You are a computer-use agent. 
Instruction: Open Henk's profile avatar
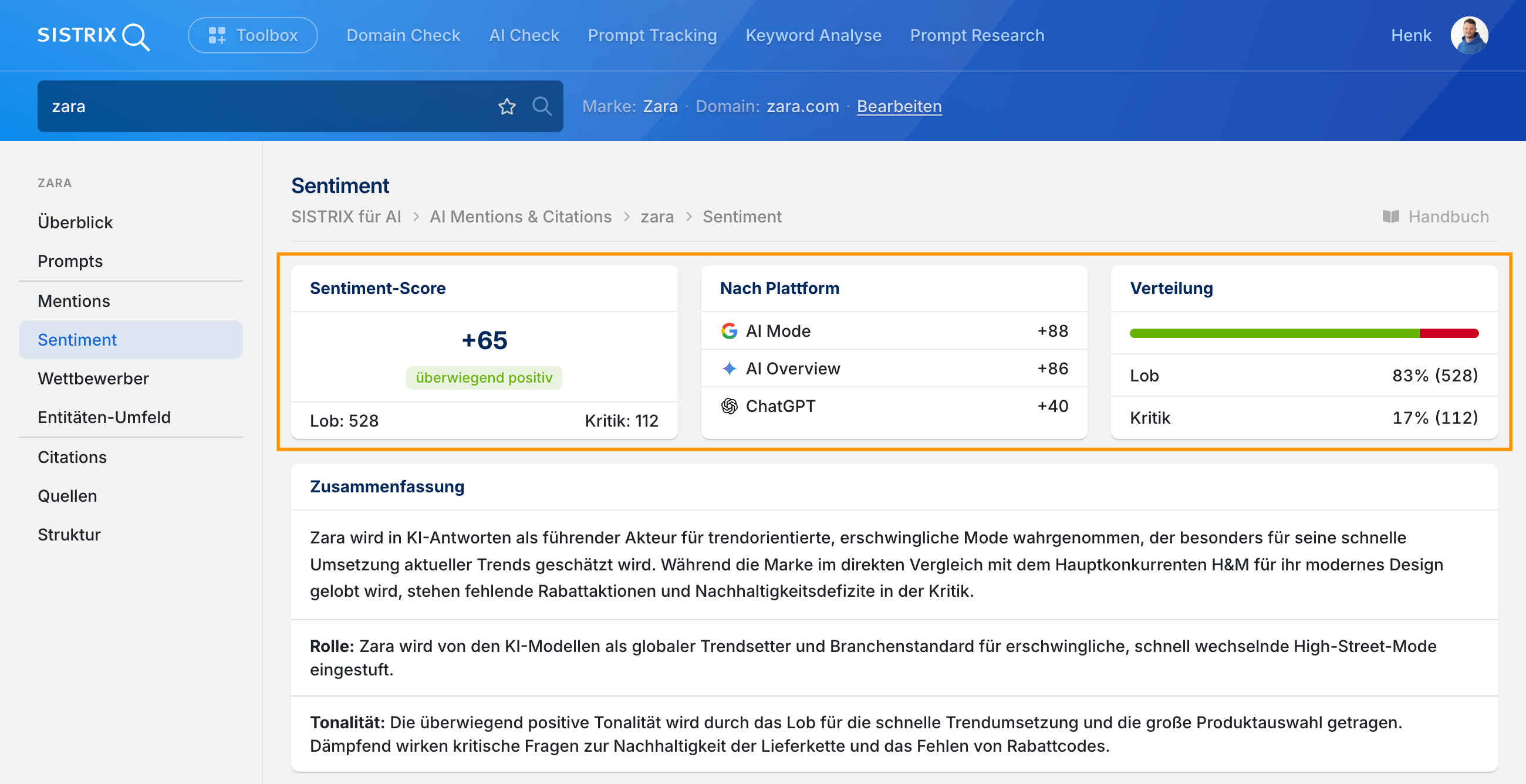point(1469,36)
